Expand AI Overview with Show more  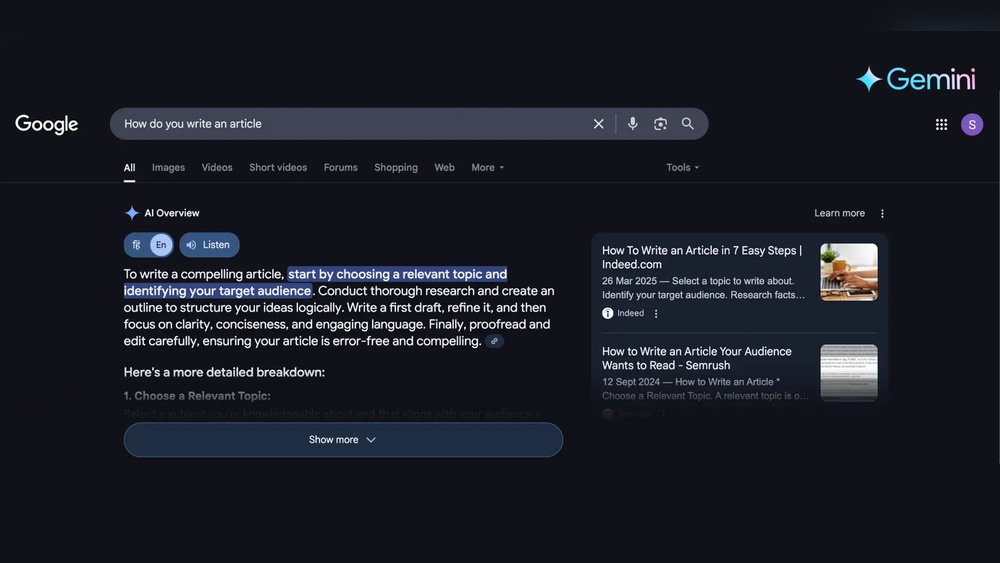343,440
